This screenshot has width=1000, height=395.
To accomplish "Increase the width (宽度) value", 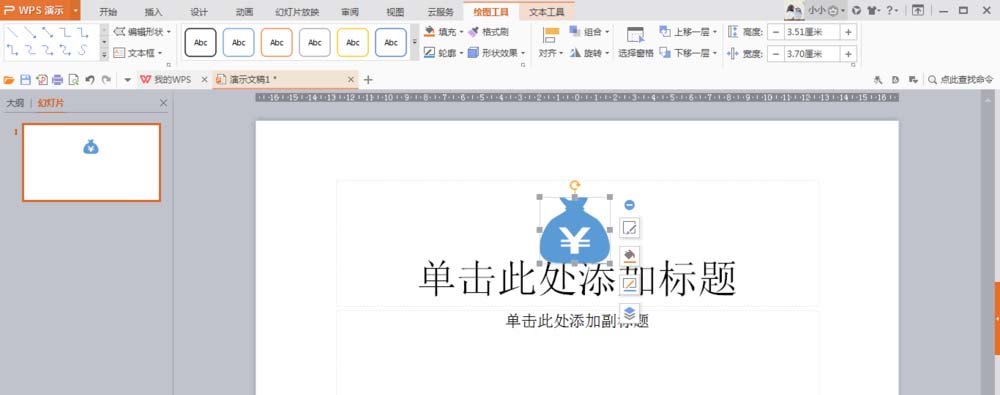I will click(848, 54).
